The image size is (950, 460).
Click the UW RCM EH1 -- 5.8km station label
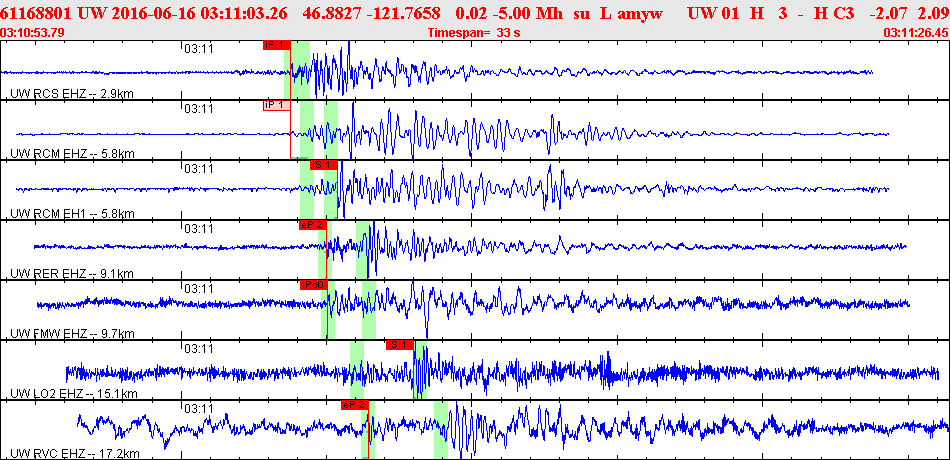pyautogui.click(x=72, y=214)
